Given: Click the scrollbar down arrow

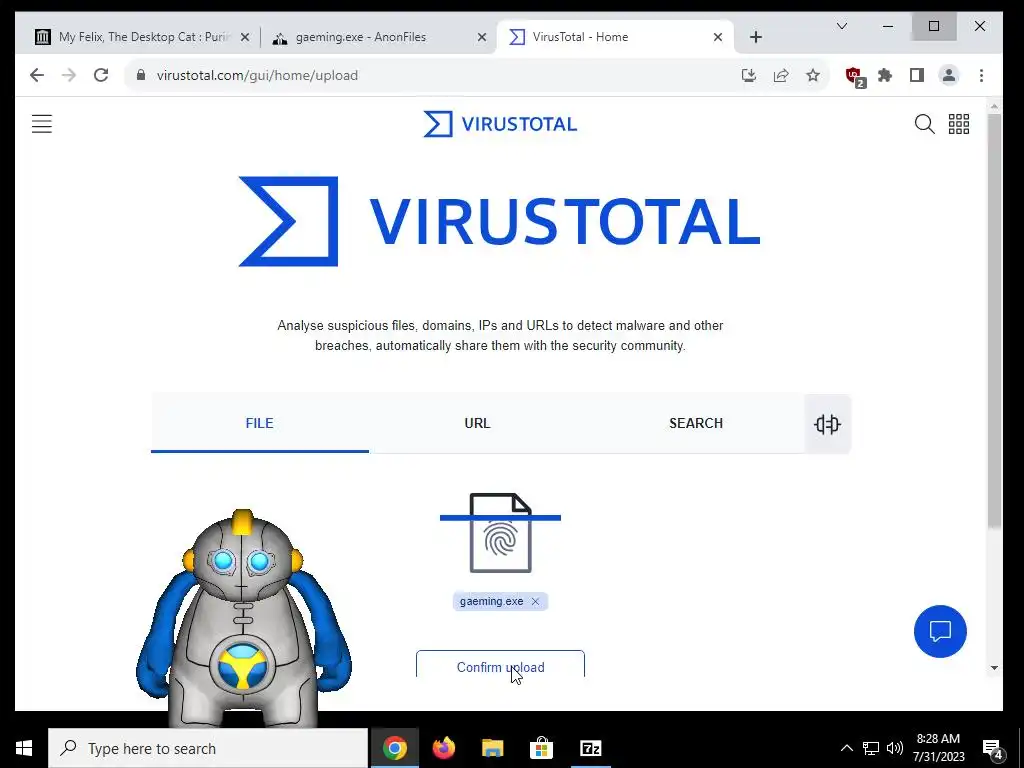Looking at the screenshot, I should 994,667.
